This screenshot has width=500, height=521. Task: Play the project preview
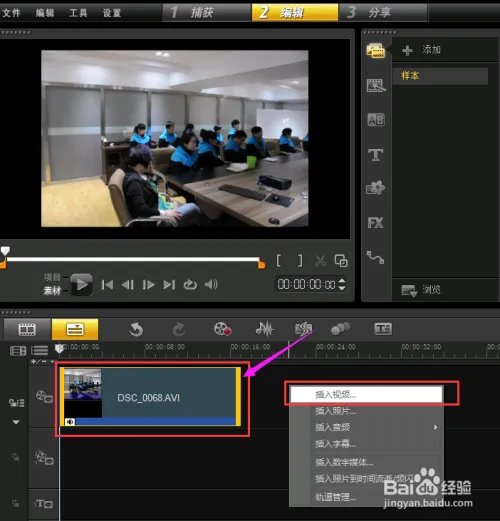pos(82,284)
